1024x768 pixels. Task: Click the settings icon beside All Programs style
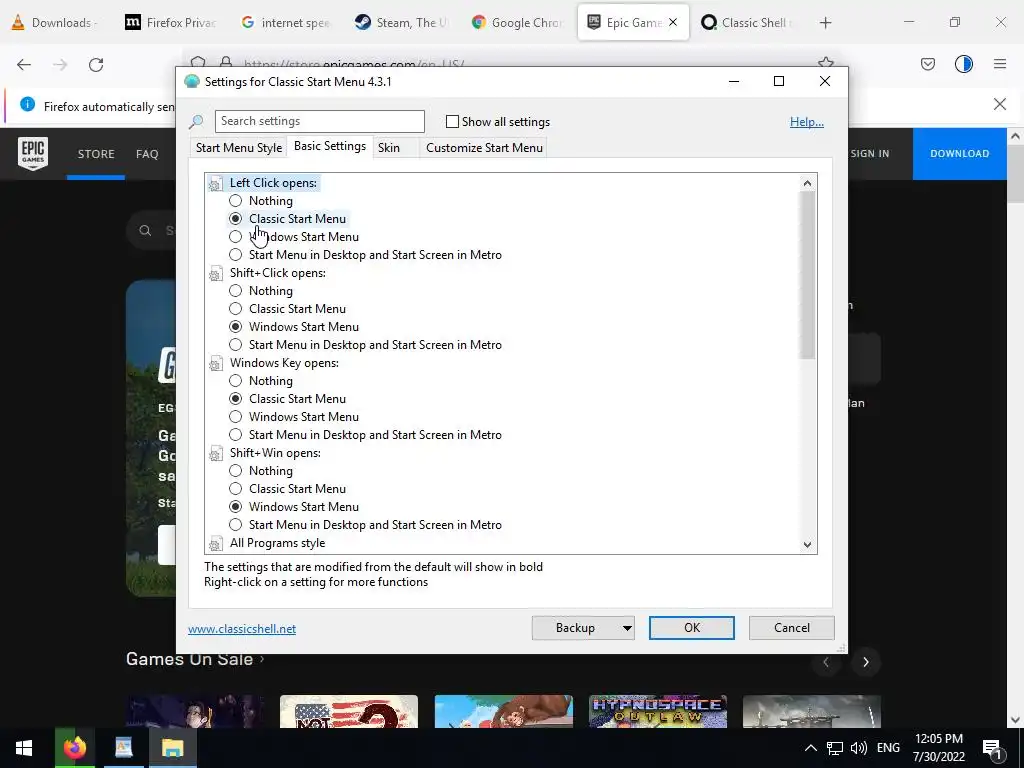click(216, 544)
